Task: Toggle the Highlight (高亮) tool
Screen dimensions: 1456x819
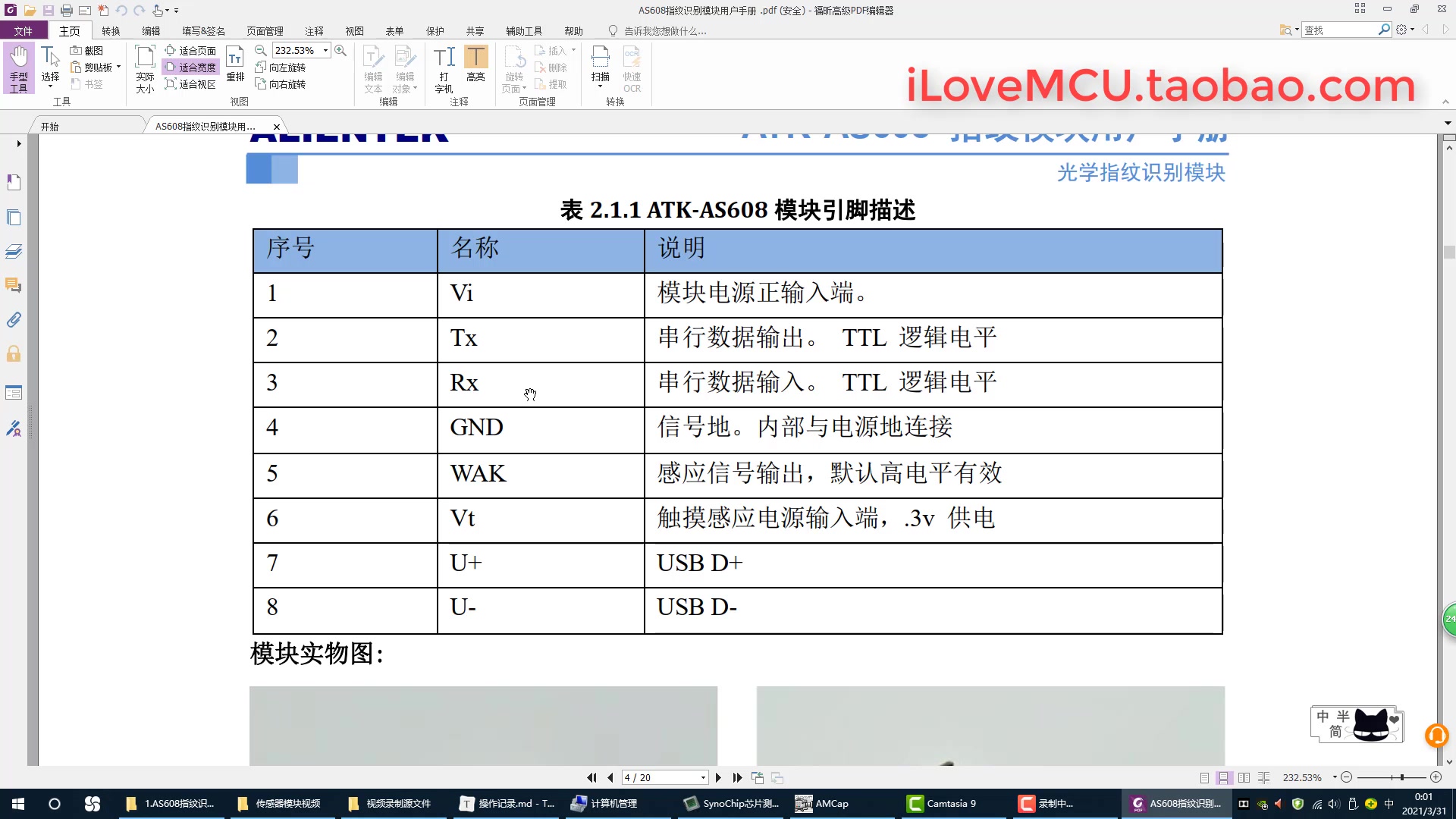Action: [475, 64]
